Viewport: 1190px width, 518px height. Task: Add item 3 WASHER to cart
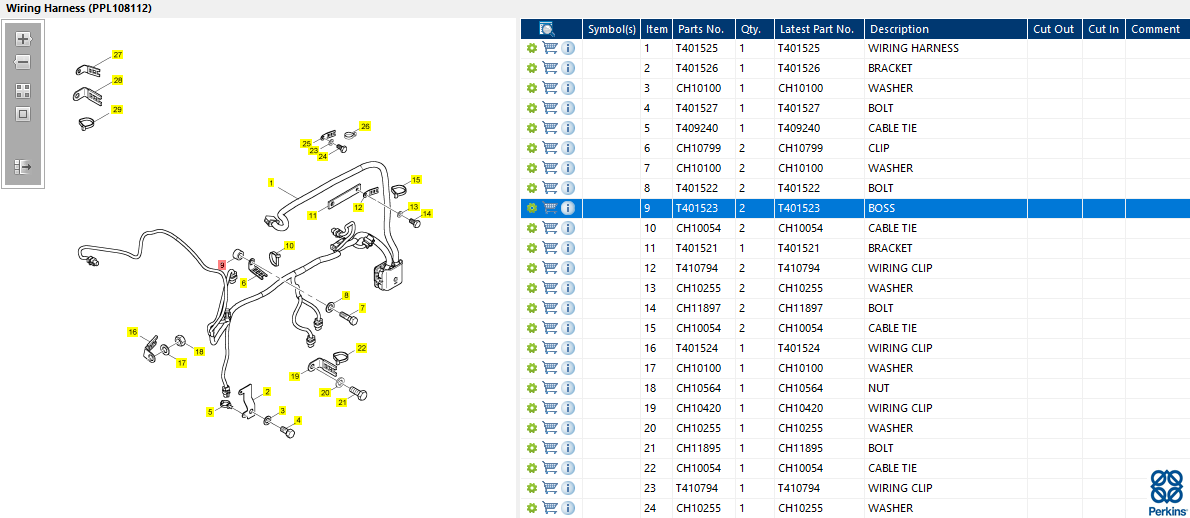click(550, 88)
